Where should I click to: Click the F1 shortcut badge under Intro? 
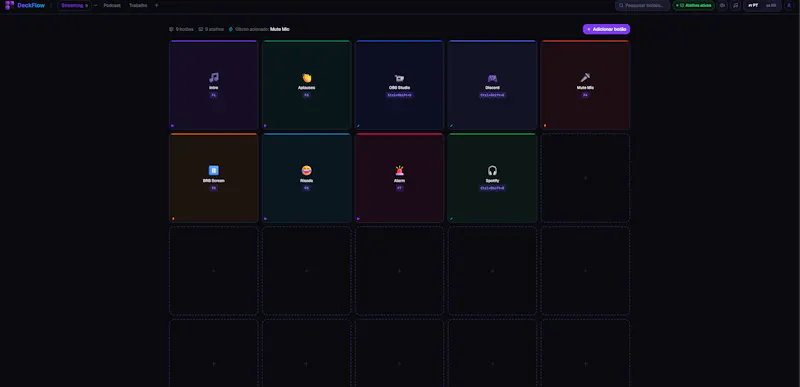pos(214,95)
